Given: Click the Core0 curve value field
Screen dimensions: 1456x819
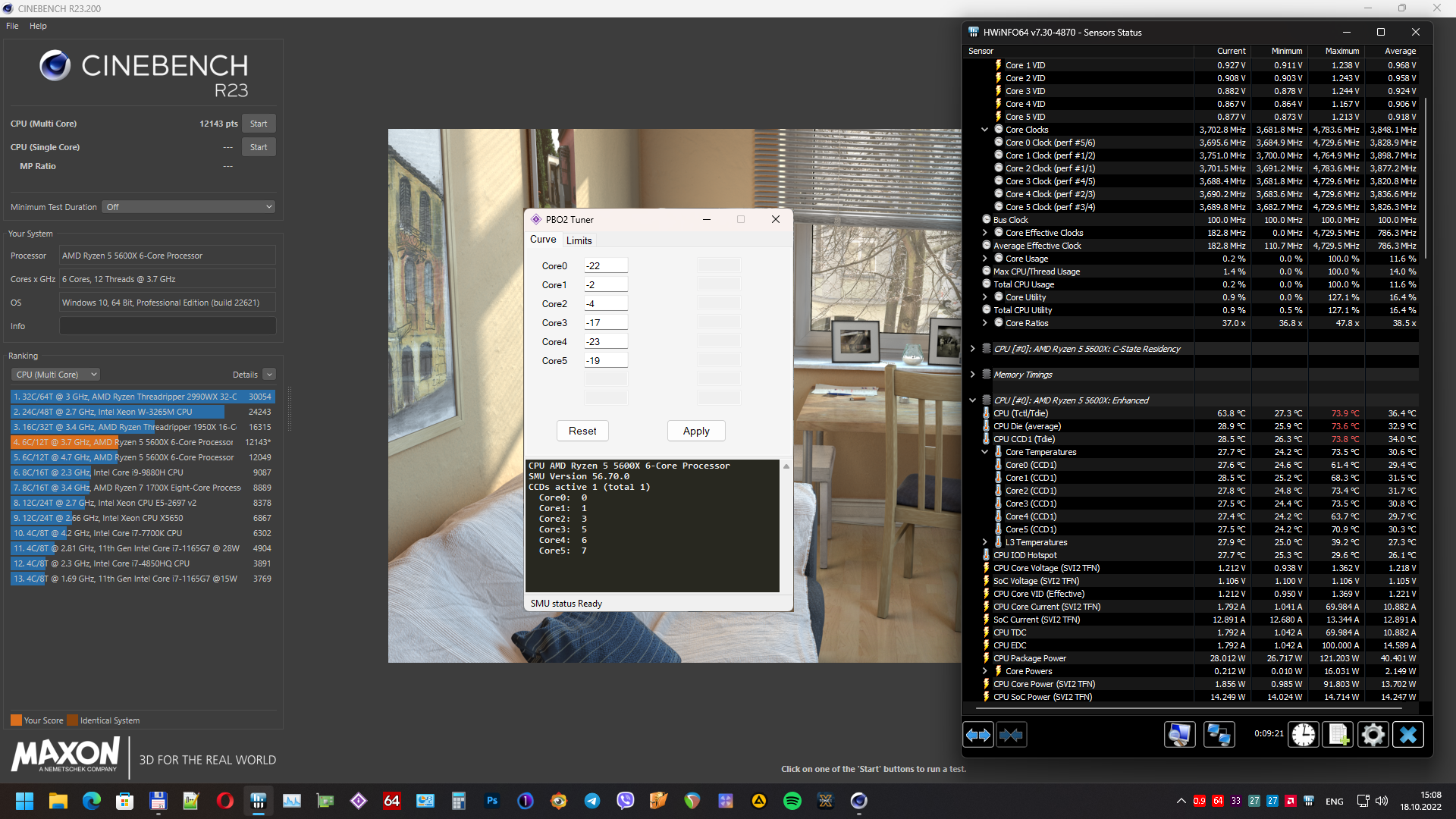Looking at the screenshot, I should 605,265.
